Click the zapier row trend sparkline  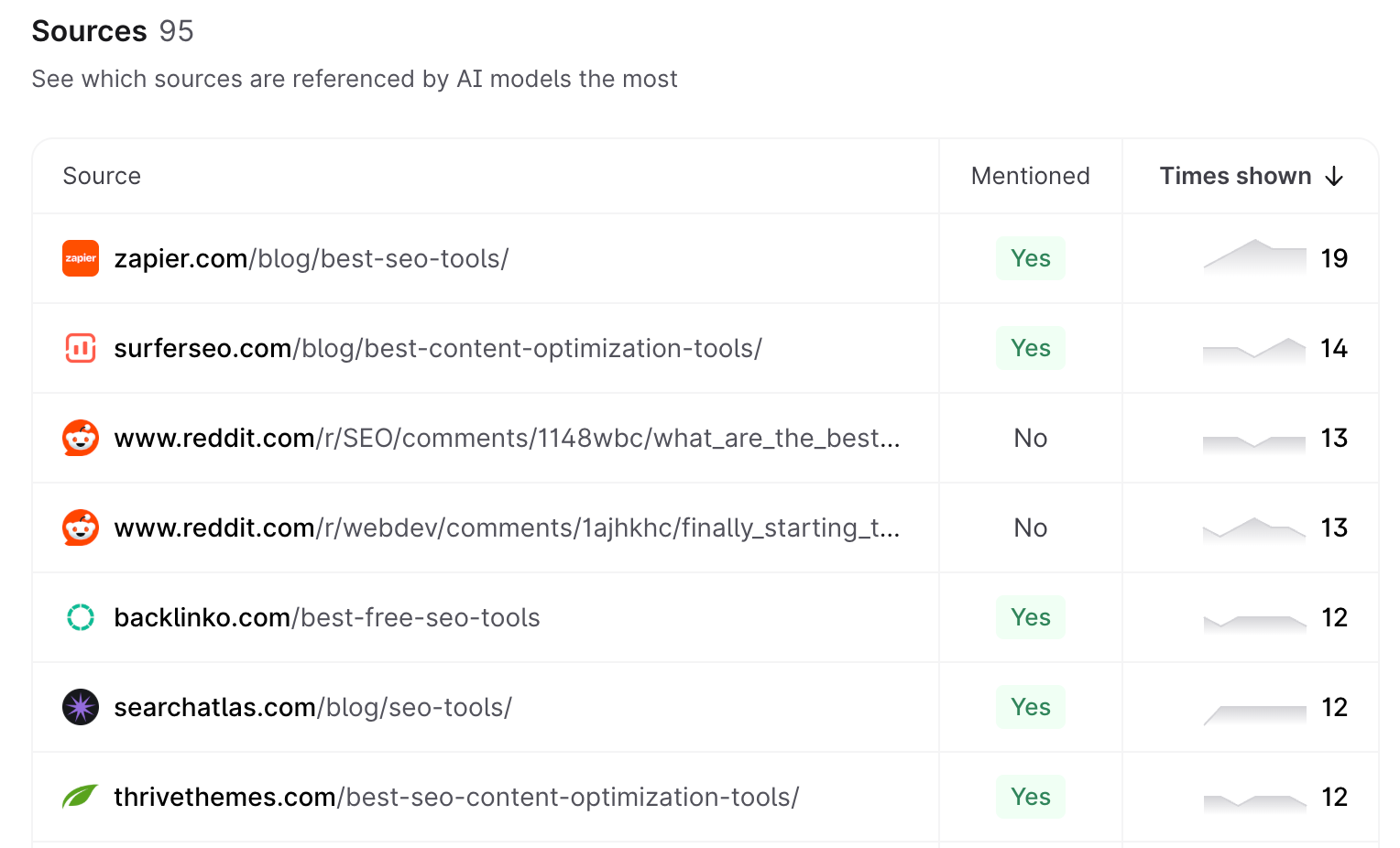1253,257
